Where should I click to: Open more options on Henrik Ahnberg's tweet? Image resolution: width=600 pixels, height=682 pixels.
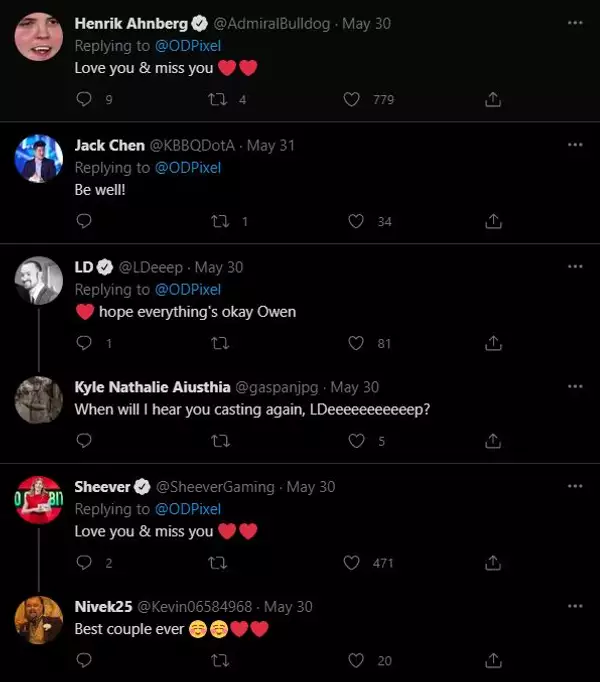(x=574, y=23)
